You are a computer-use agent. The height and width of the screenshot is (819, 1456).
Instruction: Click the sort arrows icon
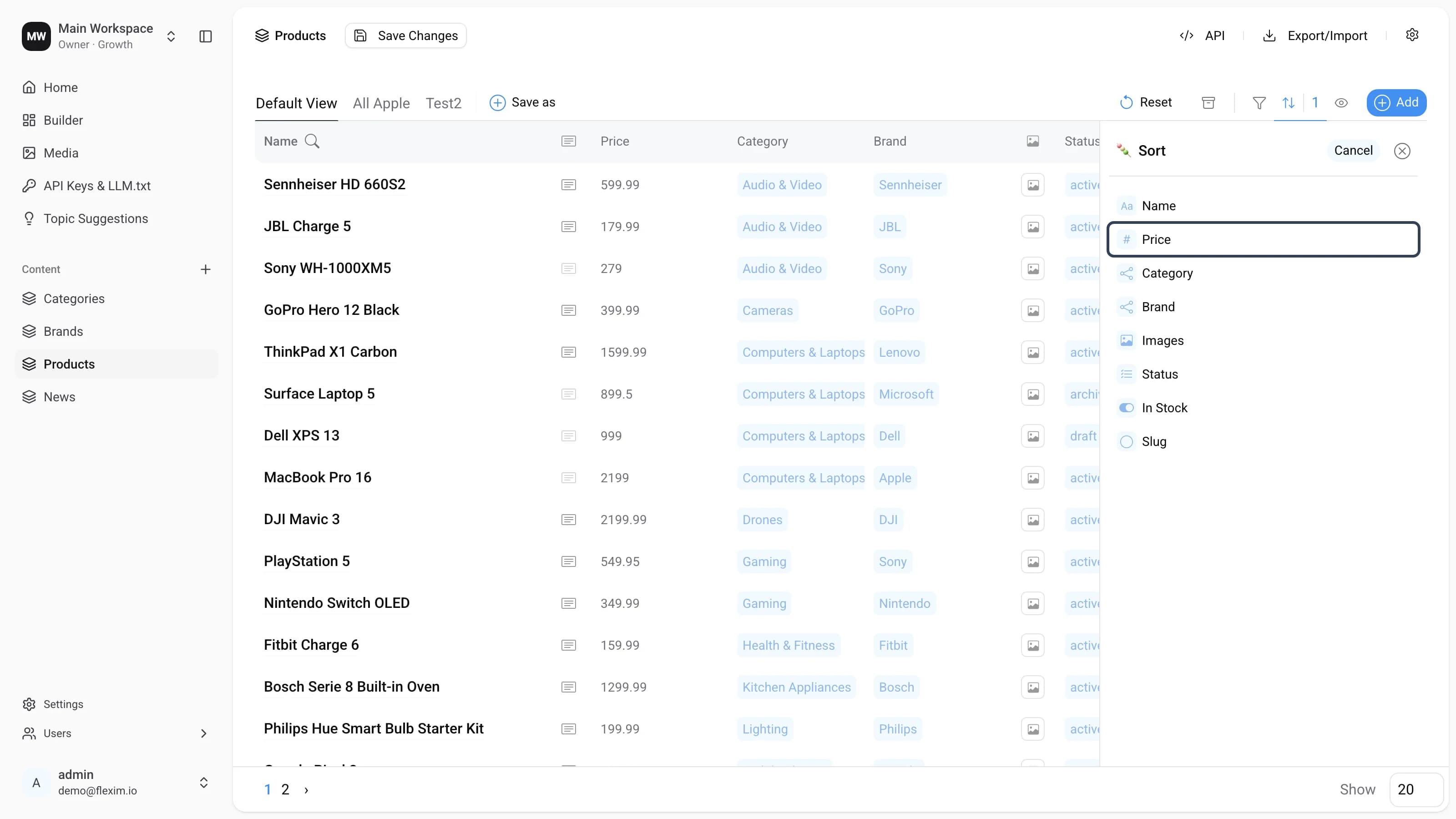[x=1289, y=102]
